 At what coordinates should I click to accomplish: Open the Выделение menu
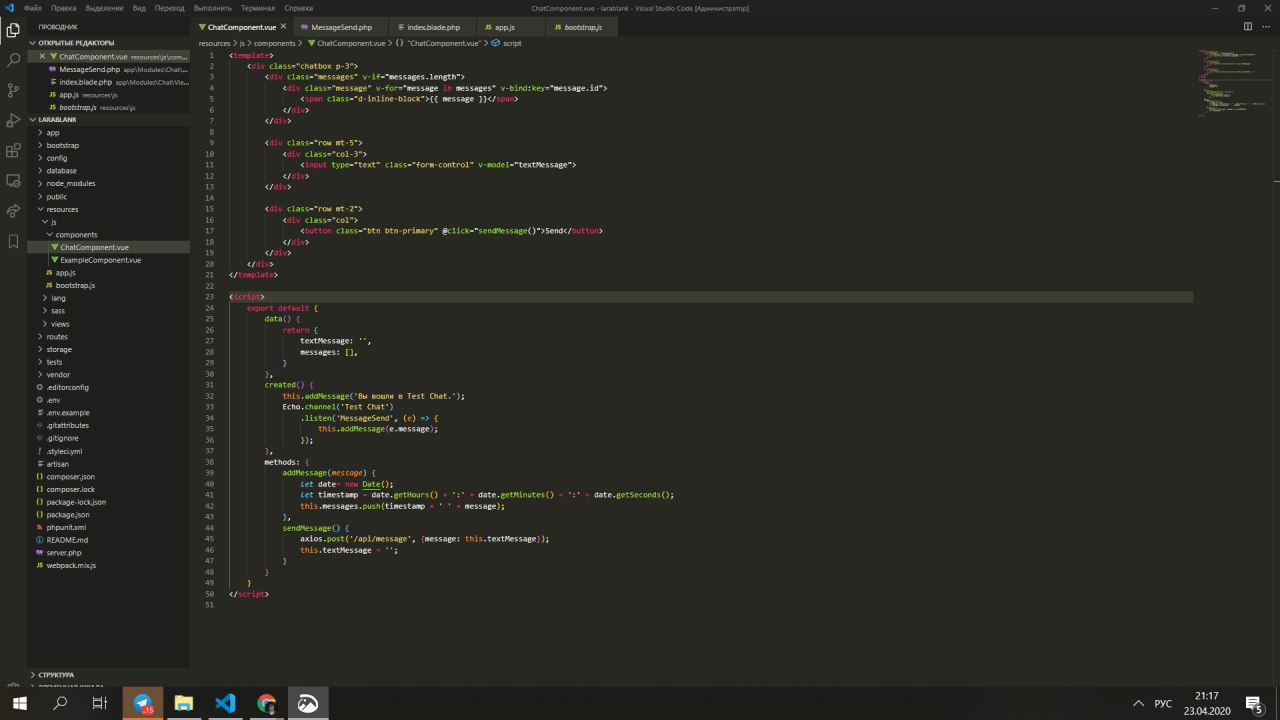click(x=104, y=7)
